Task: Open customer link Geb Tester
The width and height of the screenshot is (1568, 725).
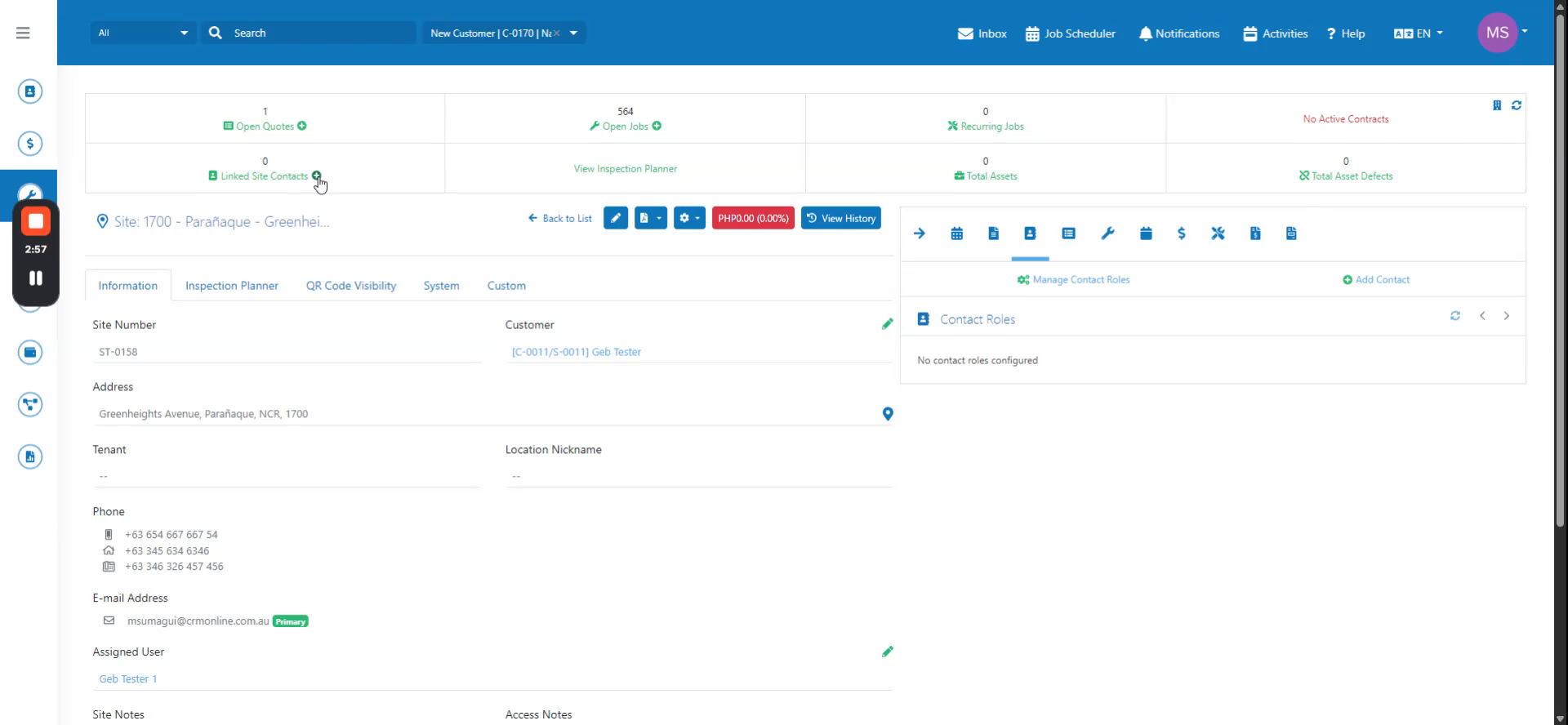Action: 577,352
